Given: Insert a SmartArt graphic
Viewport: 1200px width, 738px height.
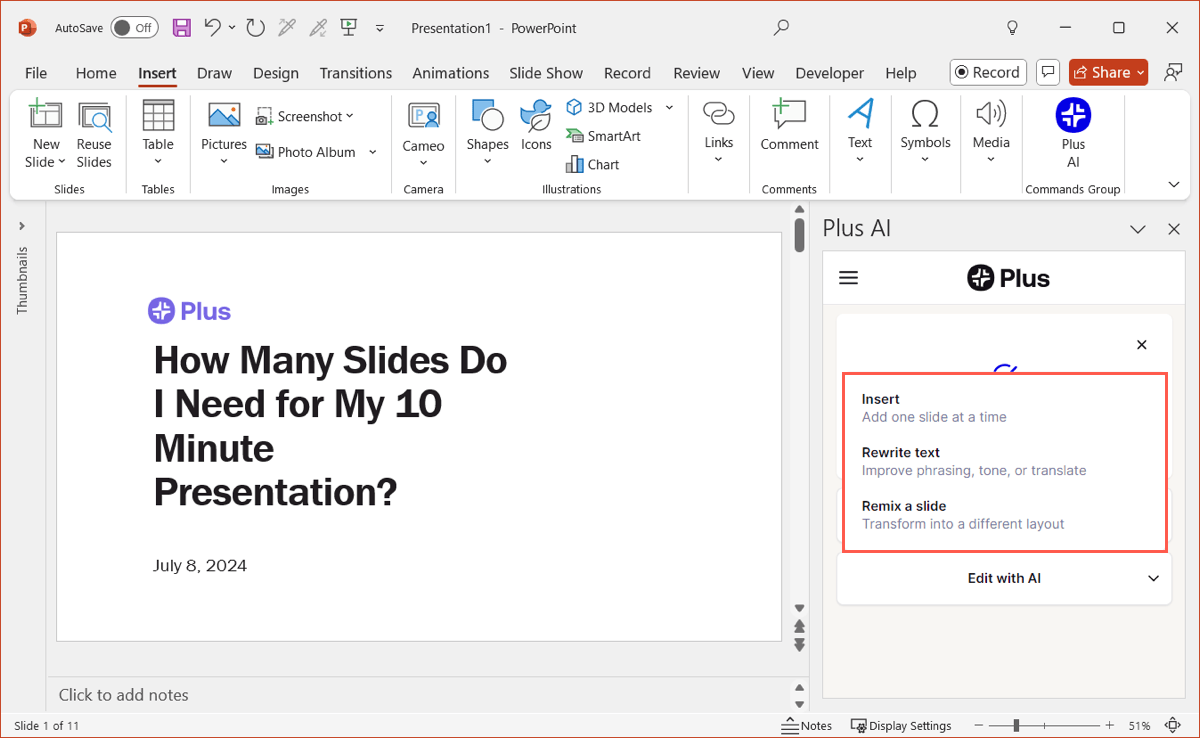Looking at the screenshot, I should pyautogui.click(x=603, y=136).
